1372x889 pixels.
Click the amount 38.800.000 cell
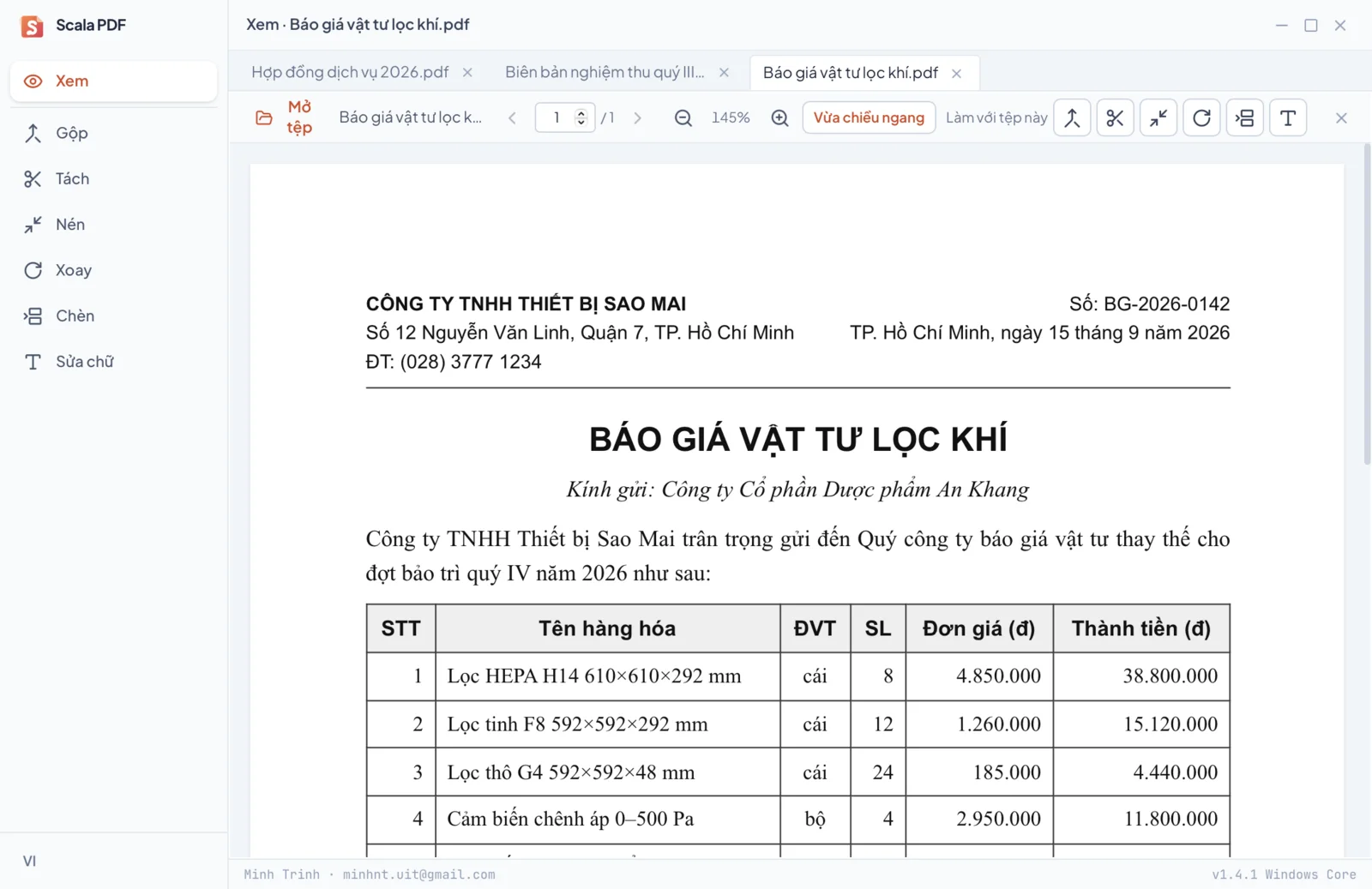coord(1141,676)
